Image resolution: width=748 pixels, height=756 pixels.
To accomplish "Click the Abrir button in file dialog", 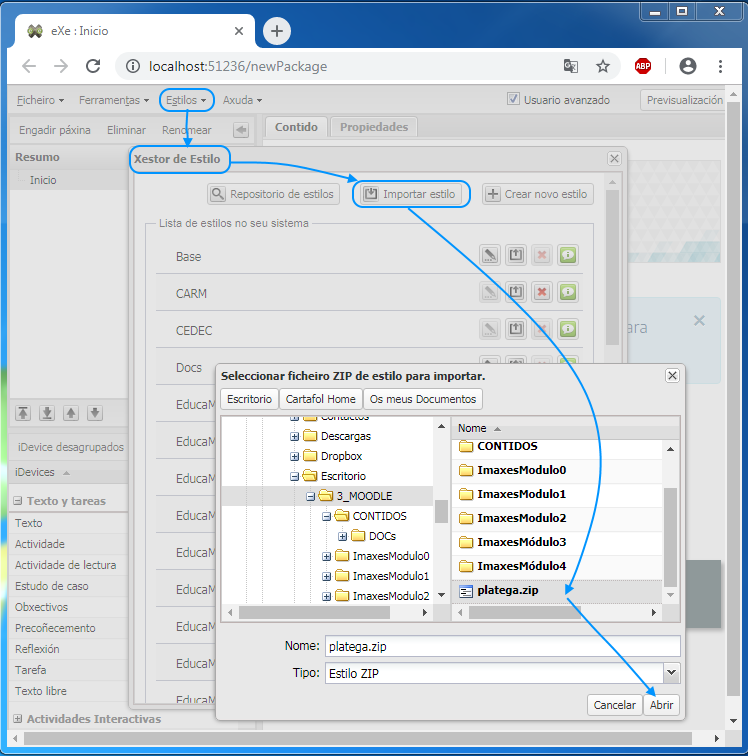I will coord(661,705).
